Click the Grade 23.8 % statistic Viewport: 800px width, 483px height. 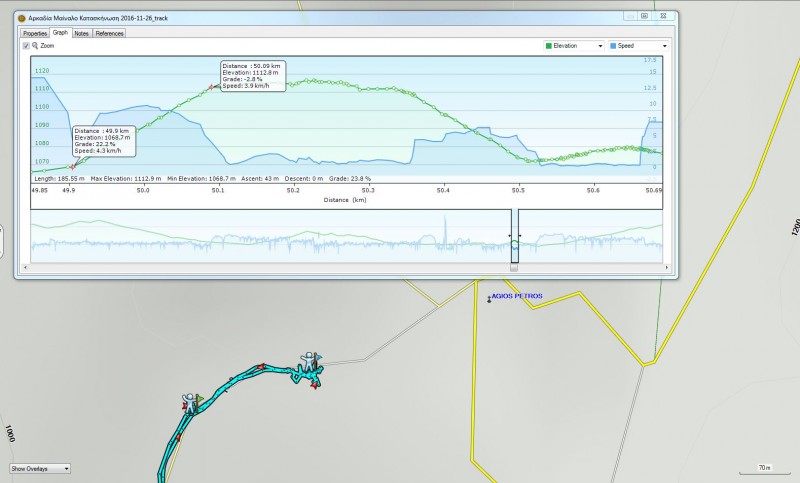pos(350,179)
